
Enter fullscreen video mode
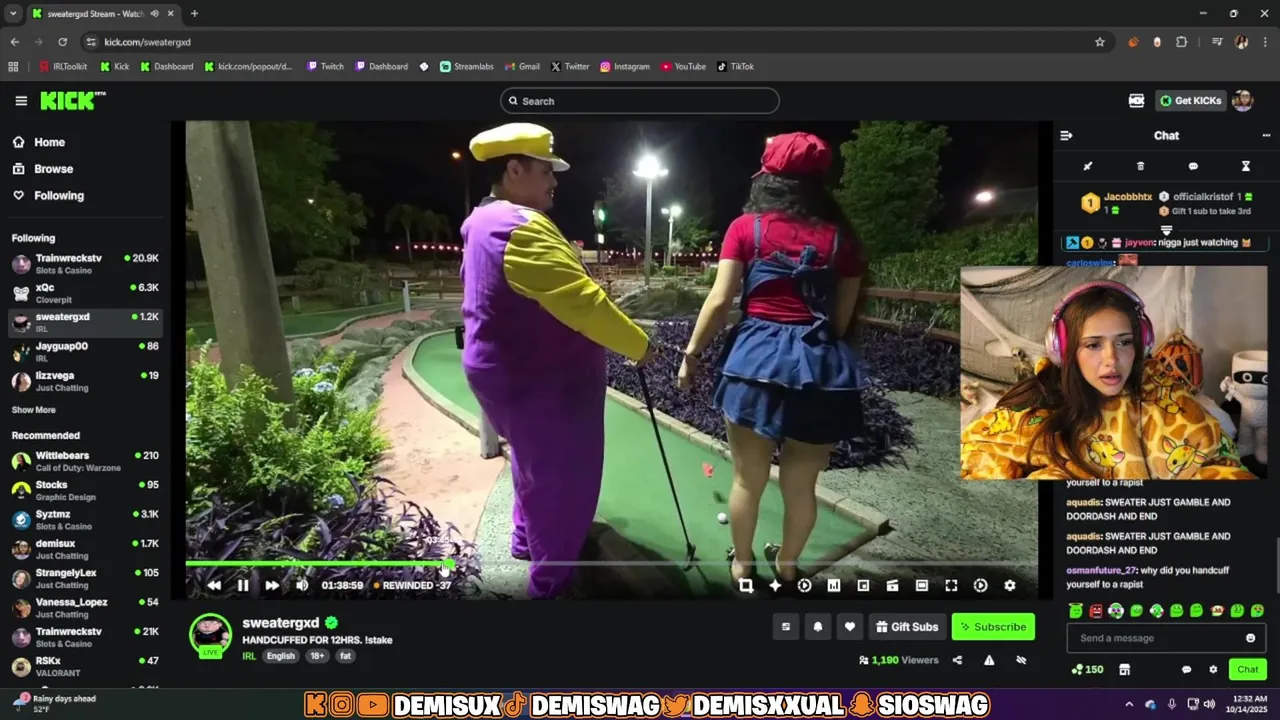point(951,586)
